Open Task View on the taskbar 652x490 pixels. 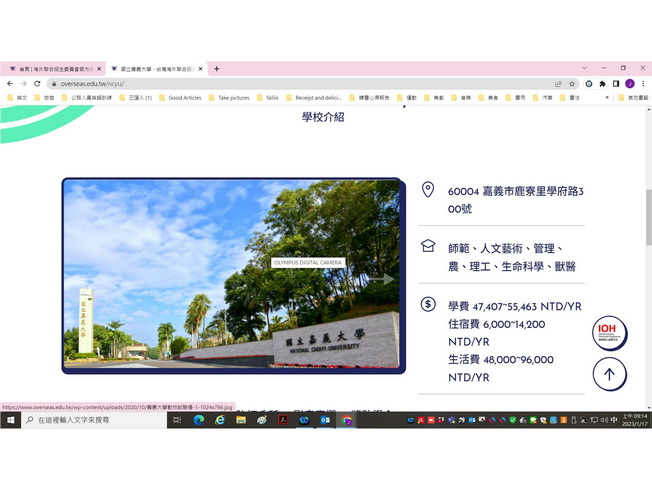[177, 420]
